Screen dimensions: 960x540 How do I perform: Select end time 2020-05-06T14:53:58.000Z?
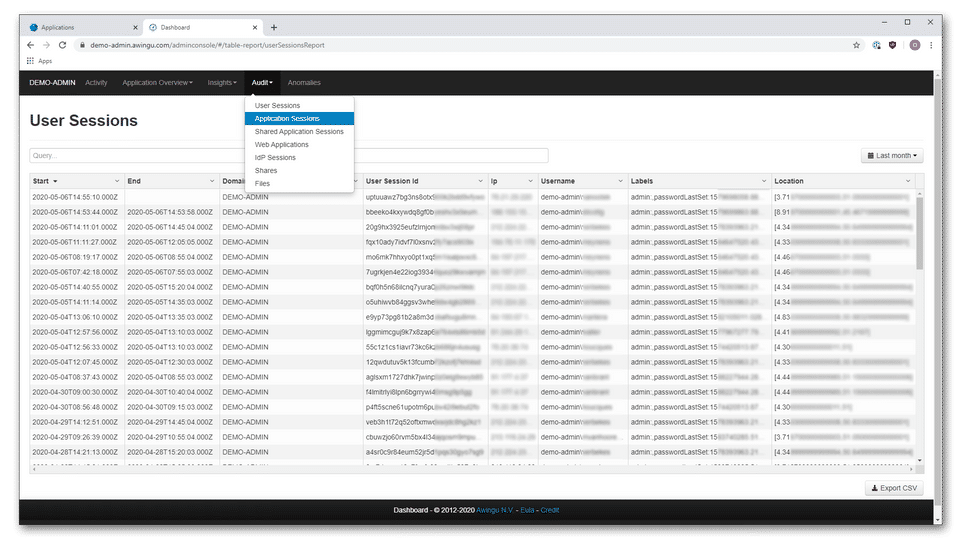tap(170, 212)
